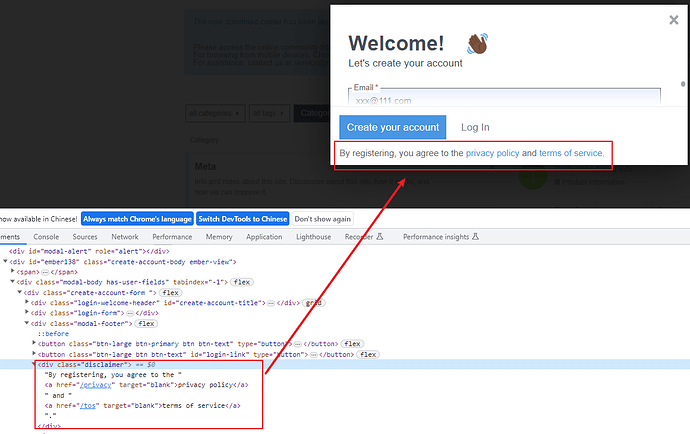Select the " and " text node

coord(59,395)
